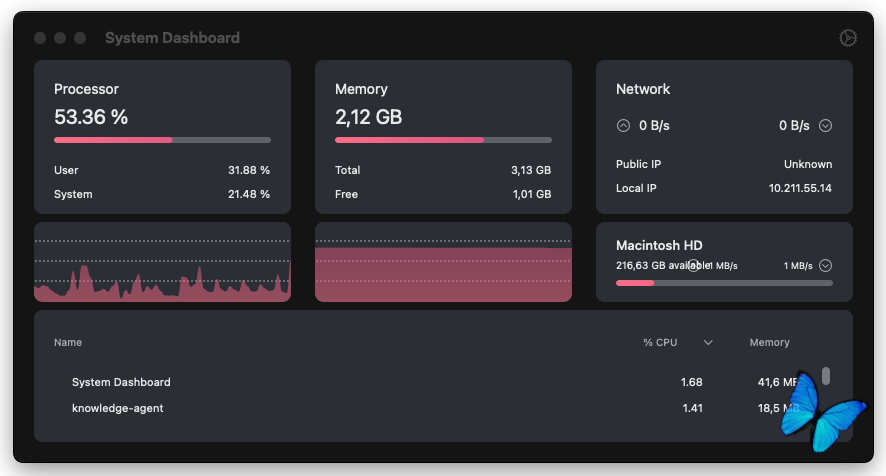
Task: Click the process list scrollbar thumb
Action: 826,376
